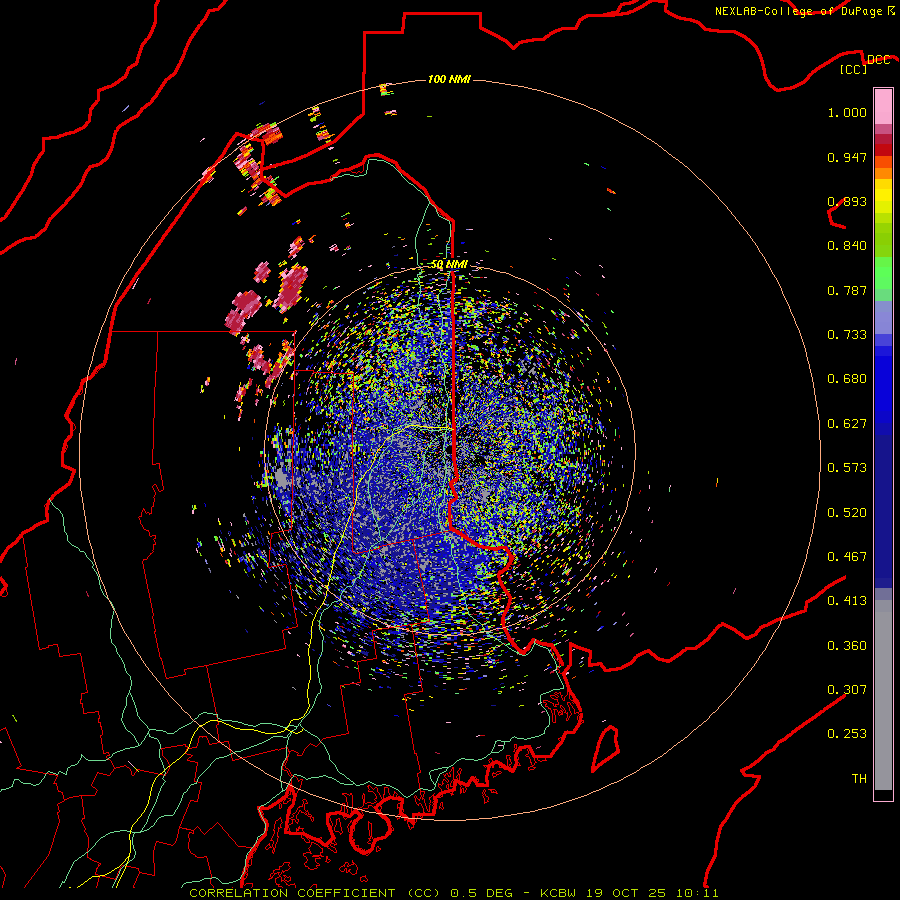Click the KCBW station identifier

point(560,893)
